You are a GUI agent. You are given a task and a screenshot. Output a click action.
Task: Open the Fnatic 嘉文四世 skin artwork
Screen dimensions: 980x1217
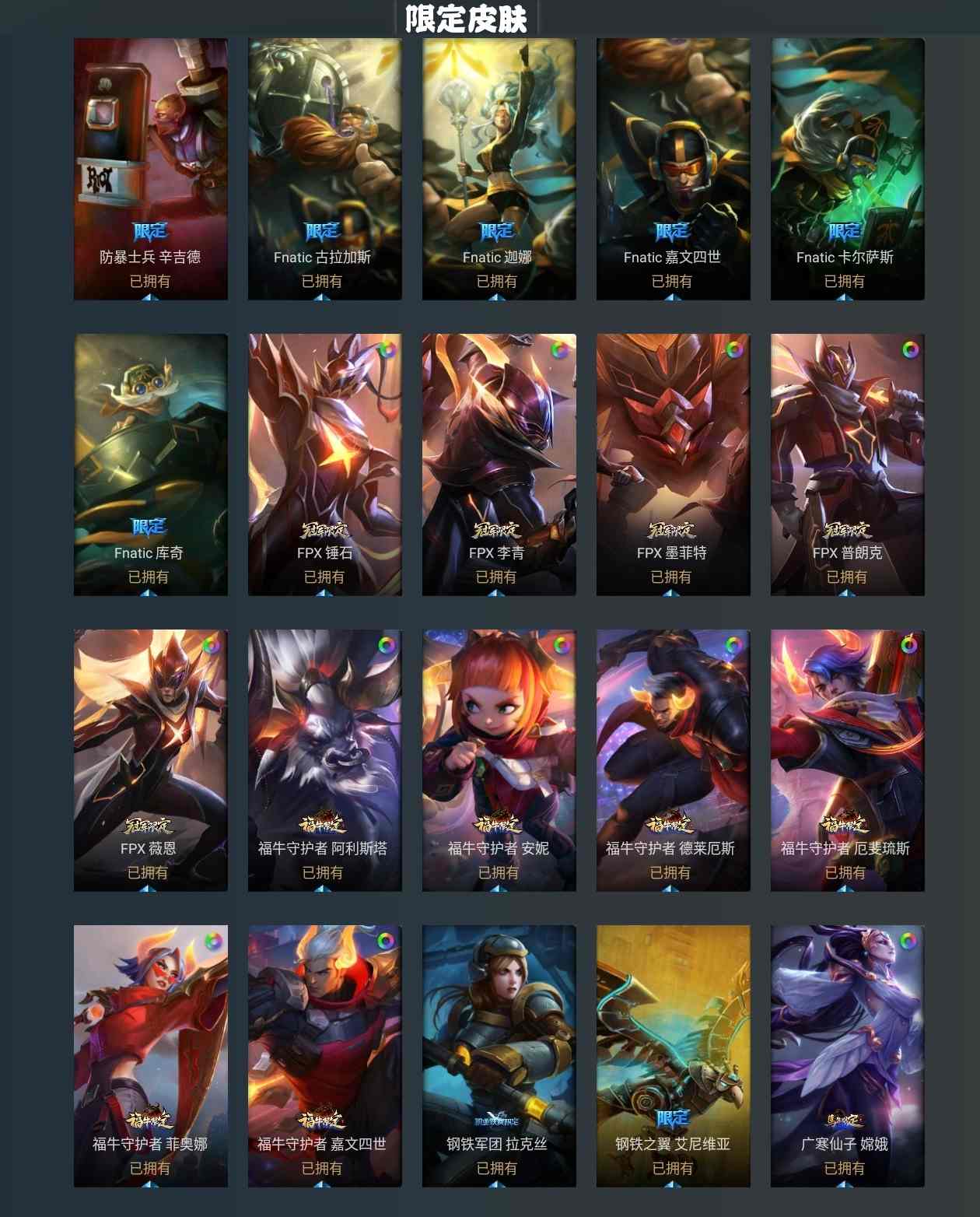(673, 169)
